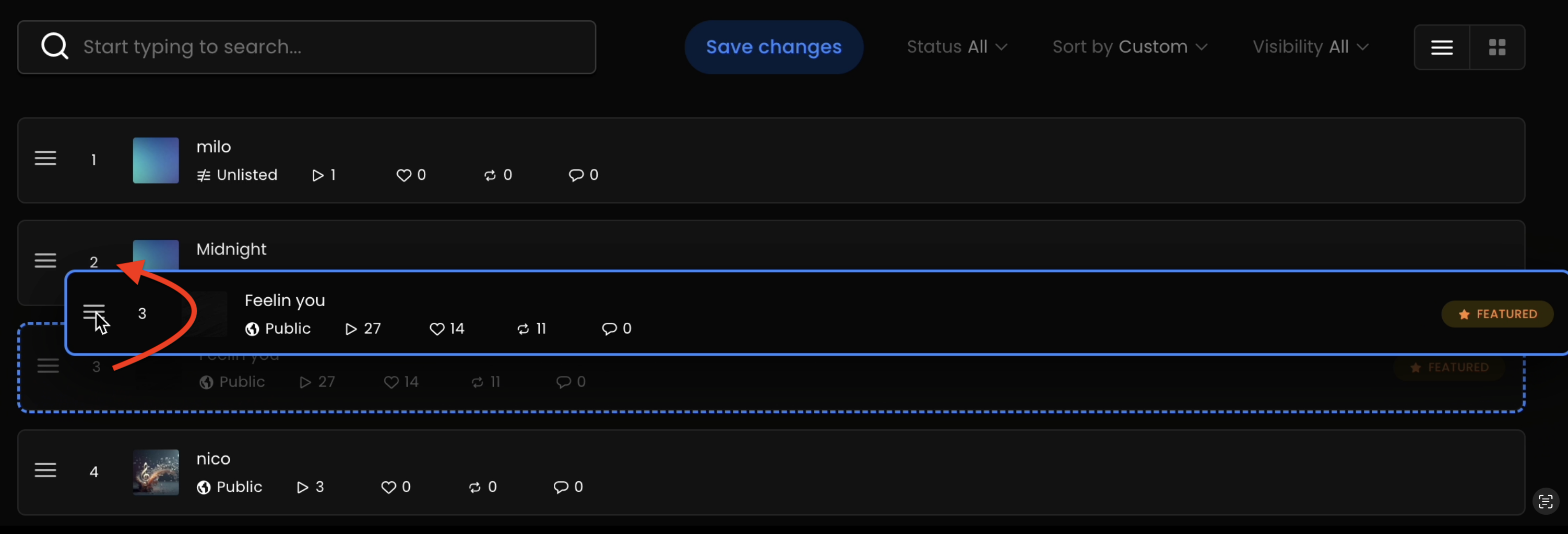The width and height of the screenshot is (1568, 534).
Task: Open the Sort by Custom dropdown
Action: pos(1130,47)
